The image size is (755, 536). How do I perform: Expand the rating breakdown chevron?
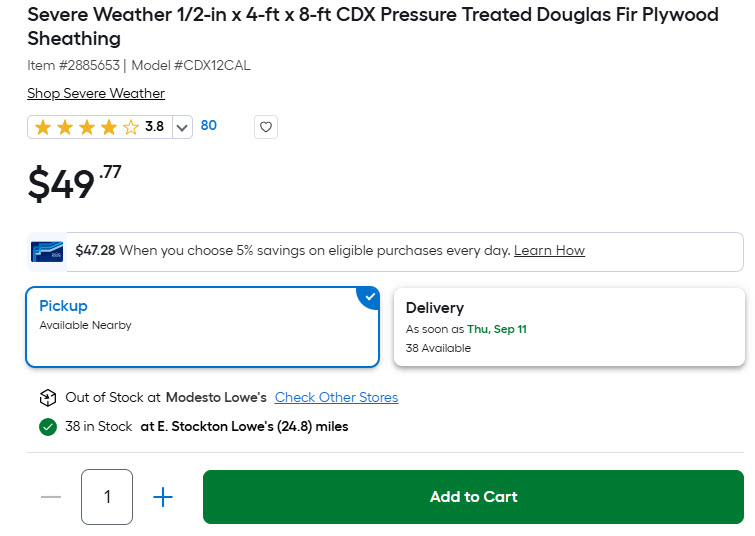pyautogui.click(x=182, y=128)
